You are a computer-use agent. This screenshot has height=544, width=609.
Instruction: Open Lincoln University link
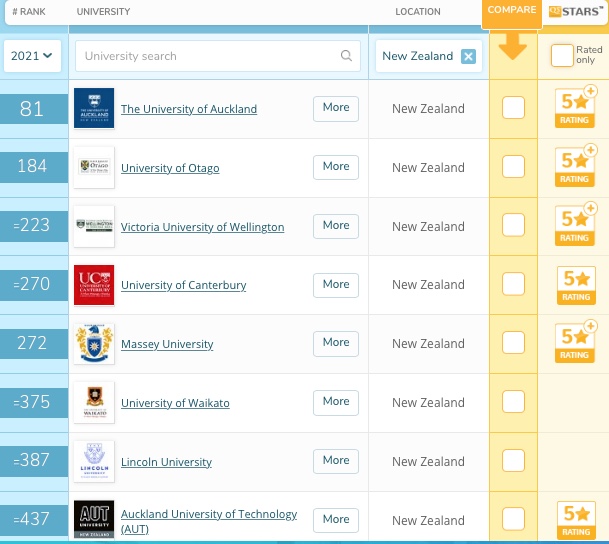(166, 462)
